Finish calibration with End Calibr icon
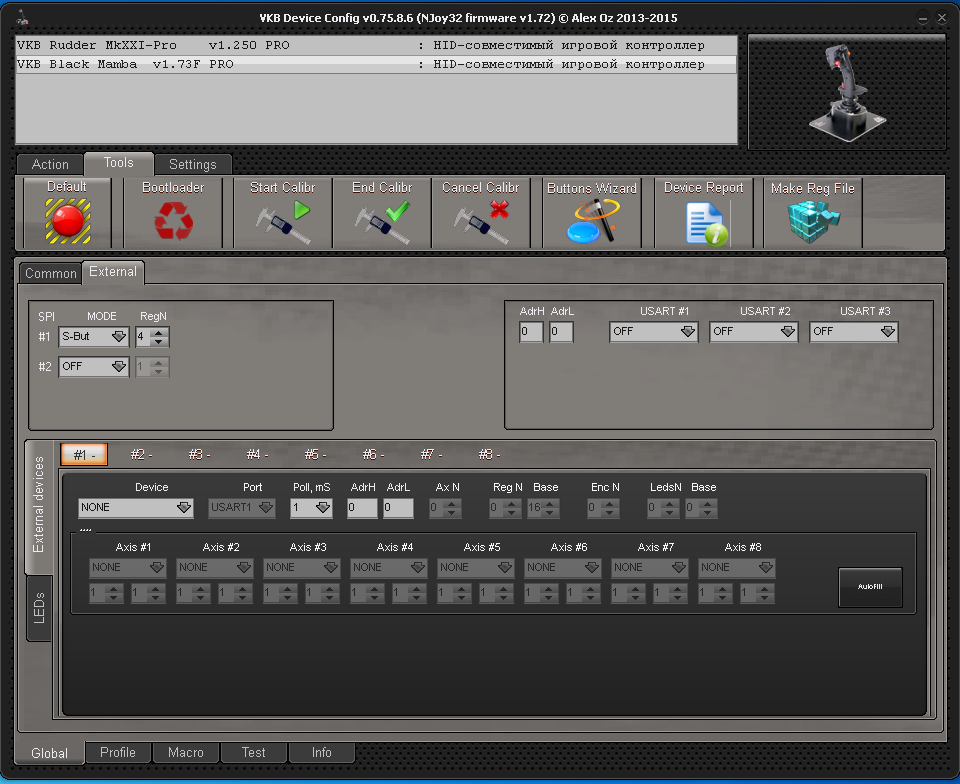Image resolution: width=960 pixels, height=784 pixels. point(383,222)
